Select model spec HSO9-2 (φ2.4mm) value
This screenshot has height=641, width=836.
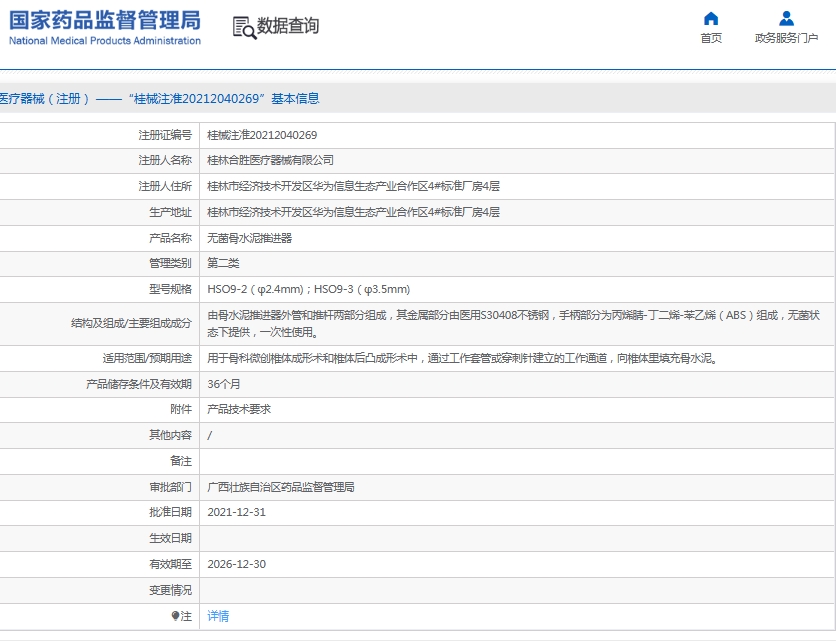tap(309, 290)
